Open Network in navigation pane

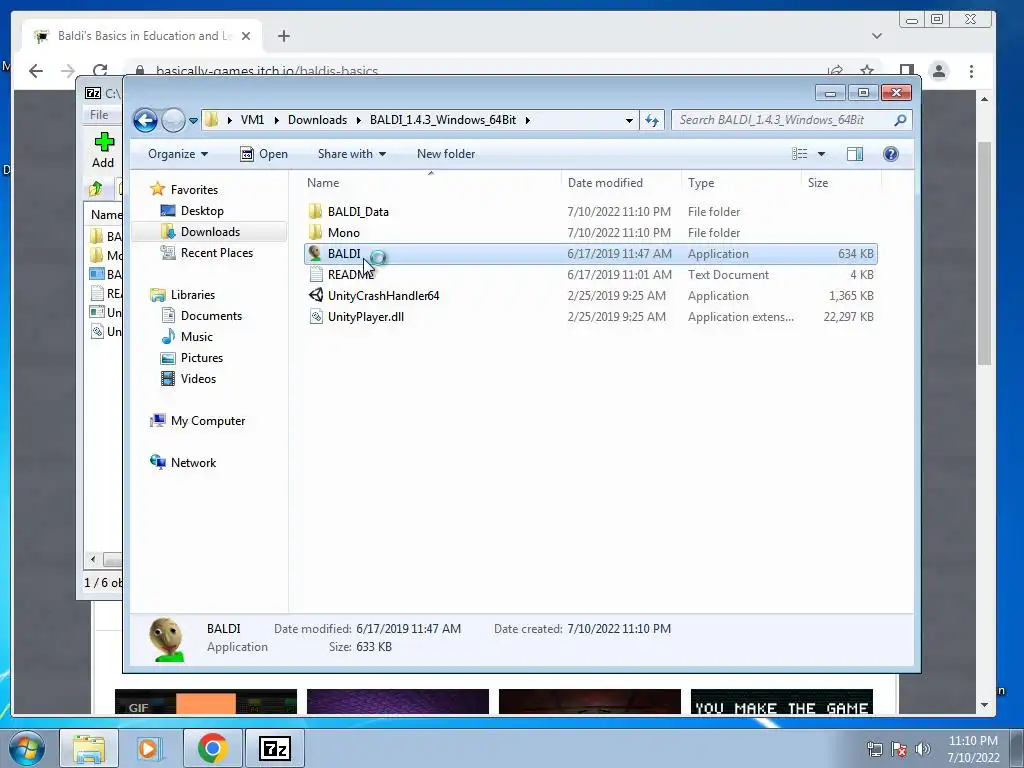(x=193, y=462)
